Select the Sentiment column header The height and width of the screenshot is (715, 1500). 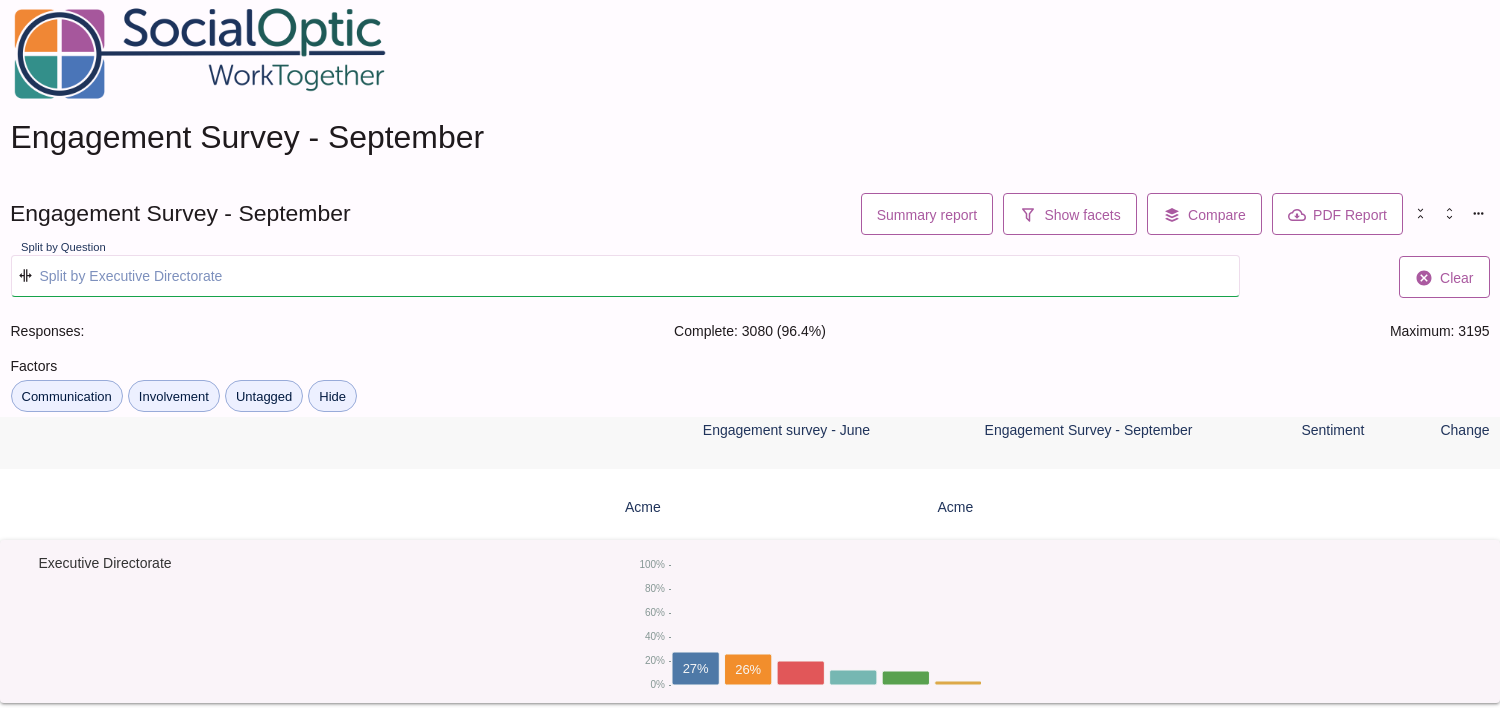(x=1332, y=430)
